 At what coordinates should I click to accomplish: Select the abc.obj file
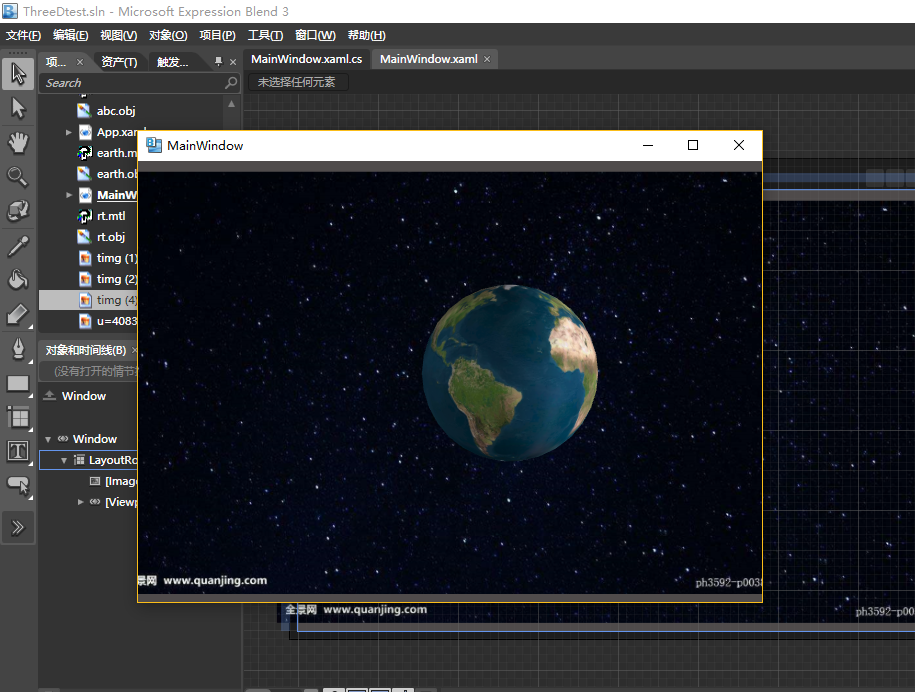[x=116, y=111]
